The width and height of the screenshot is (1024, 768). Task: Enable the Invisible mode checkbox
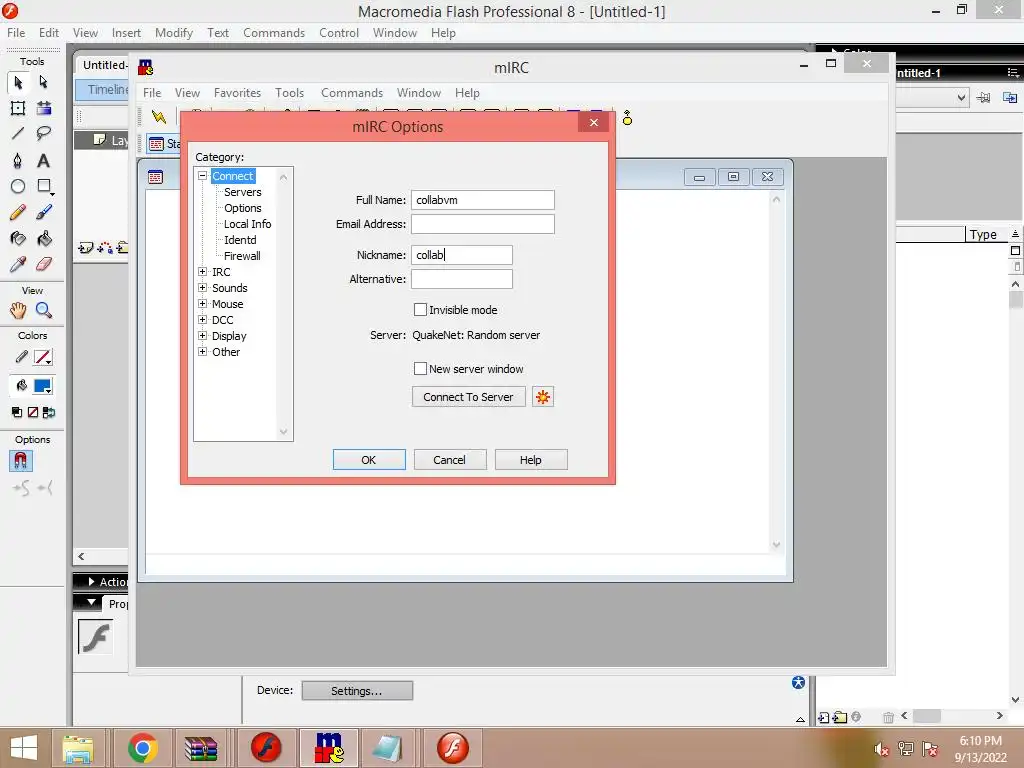[421, 310]
